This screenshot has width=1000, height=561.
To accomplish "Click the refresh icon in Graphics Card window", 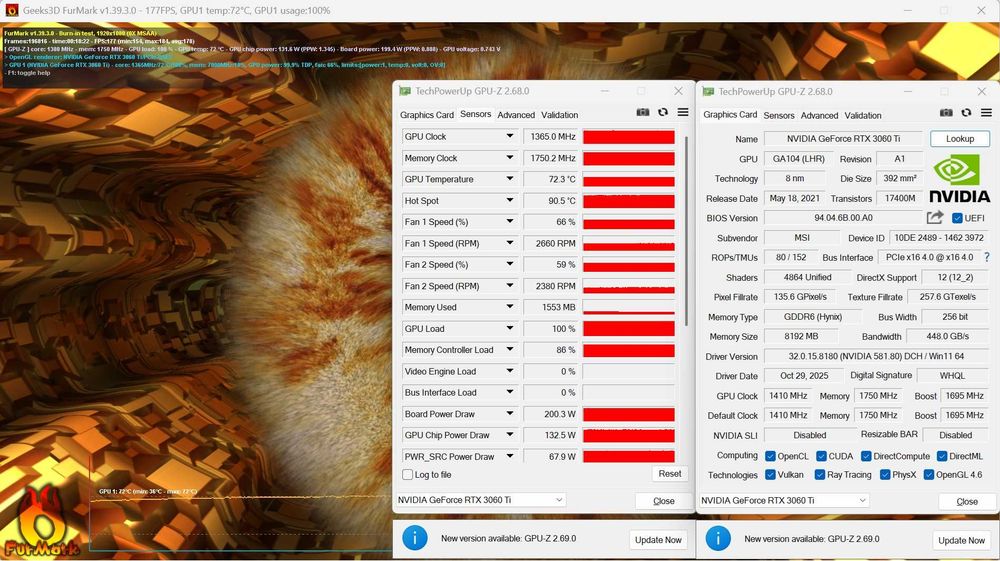I will [966, 113].
